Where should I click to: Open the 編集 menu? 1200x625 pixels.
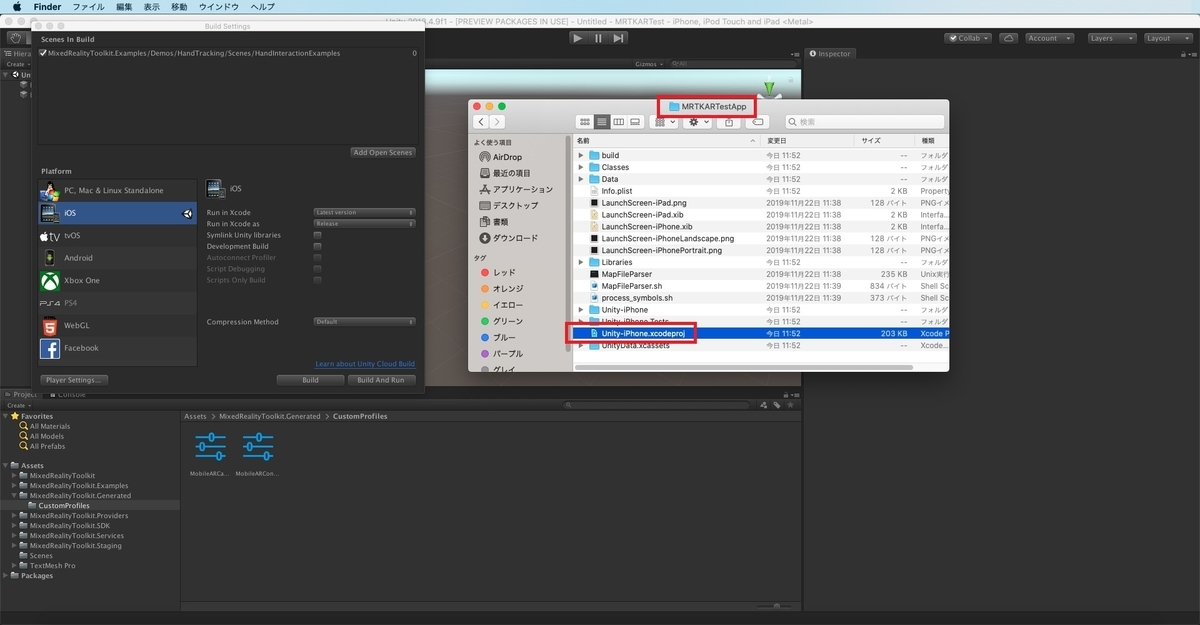(x=124, y=6)
